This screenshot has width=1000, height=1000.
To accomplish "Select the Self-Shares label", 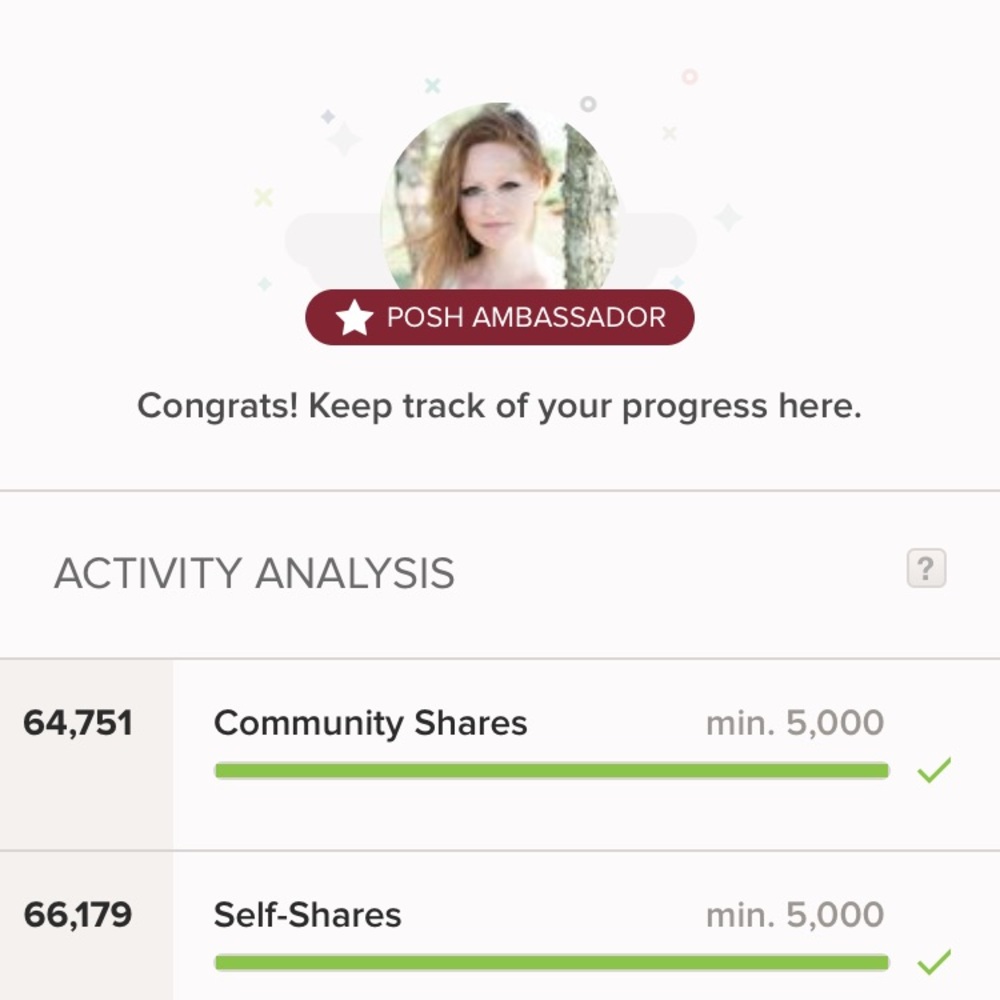I will click(x=307, y=915).
